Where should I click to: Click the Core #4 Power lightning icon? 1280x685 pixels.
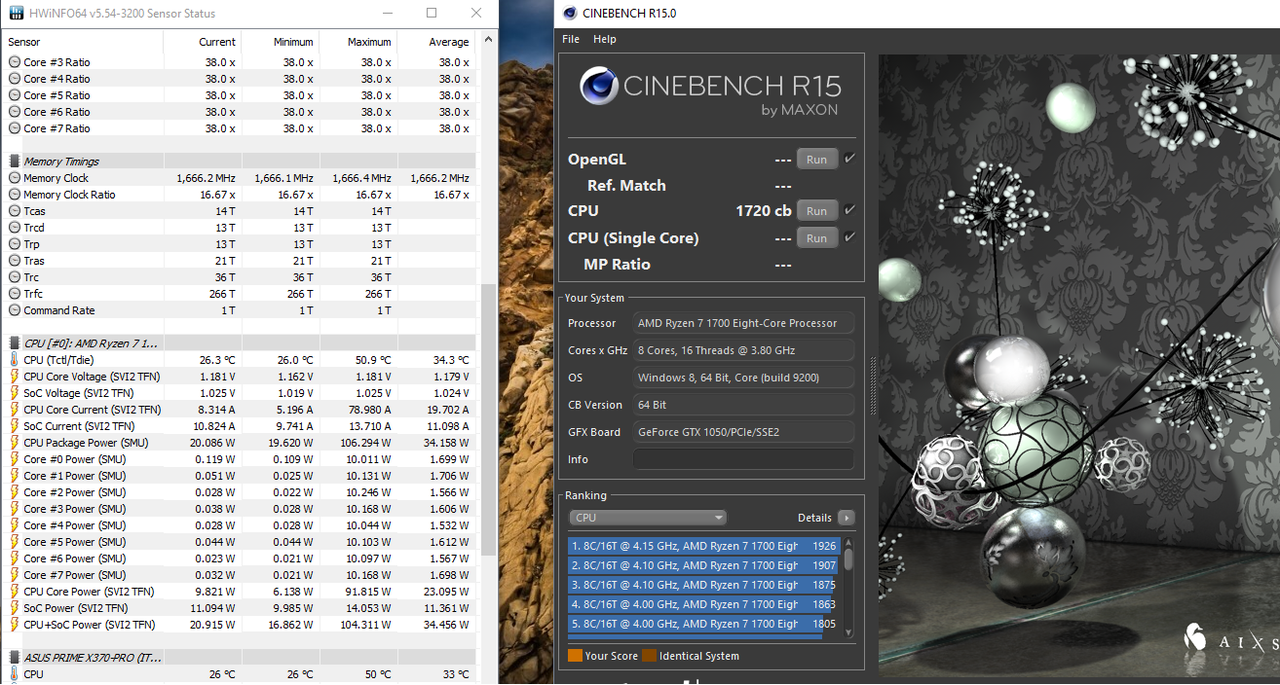(14, 525)
